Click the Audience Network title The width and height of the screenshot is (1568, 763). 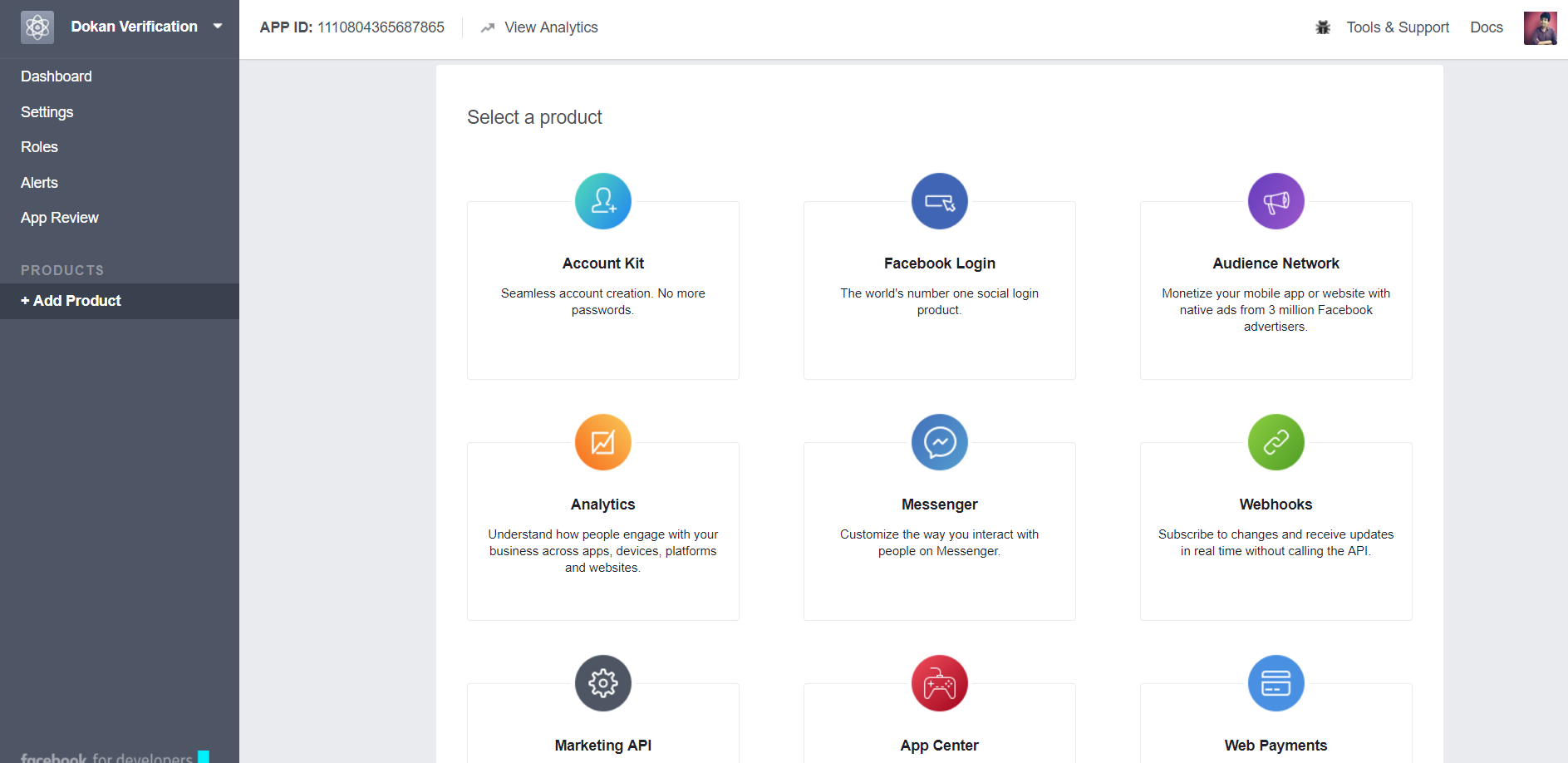pyautogui.click(x=1276, y=263)
